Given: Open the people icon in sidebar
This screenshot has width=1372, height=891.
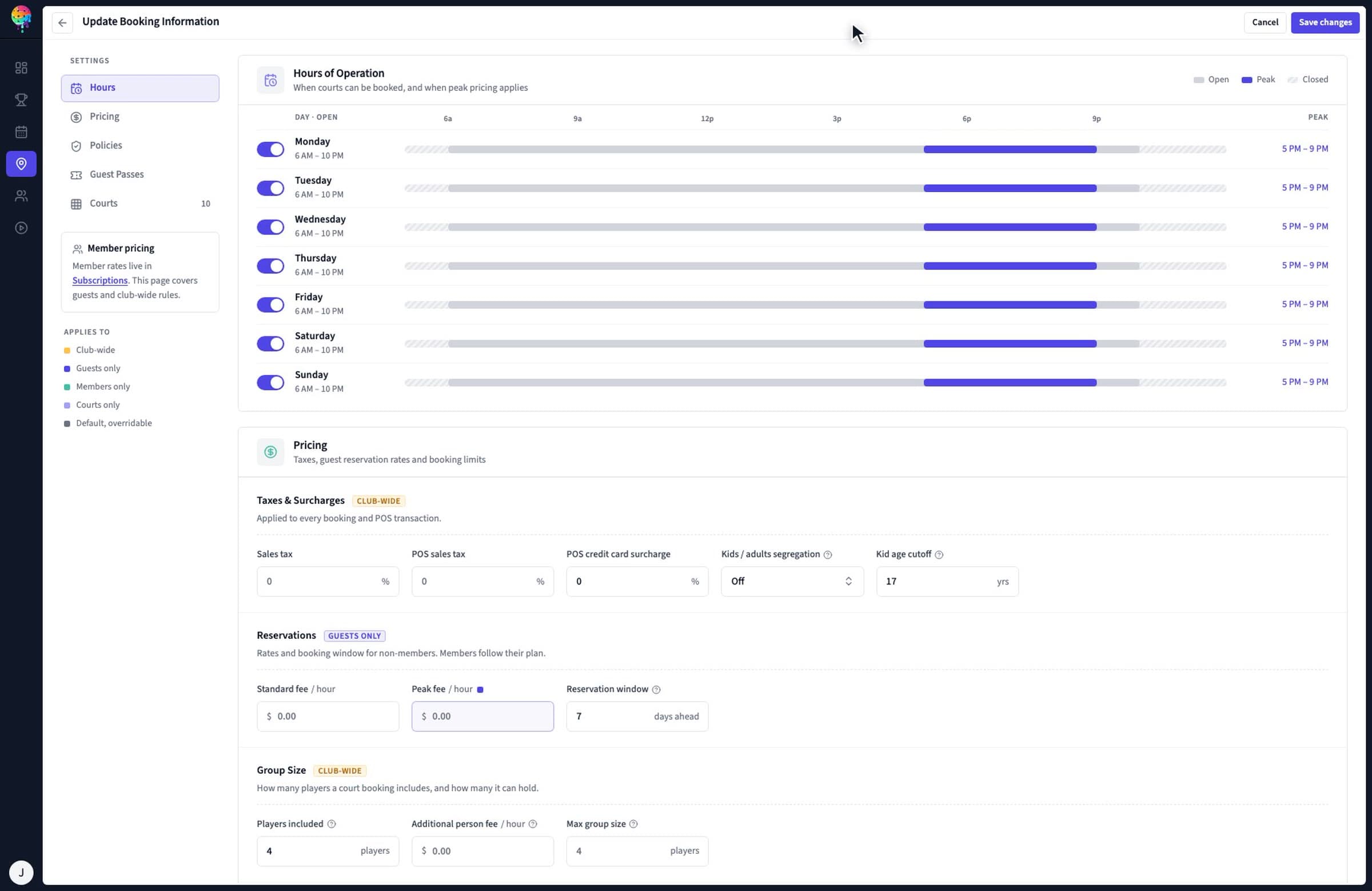Looking at the screenshot, I should pos(21,196).
